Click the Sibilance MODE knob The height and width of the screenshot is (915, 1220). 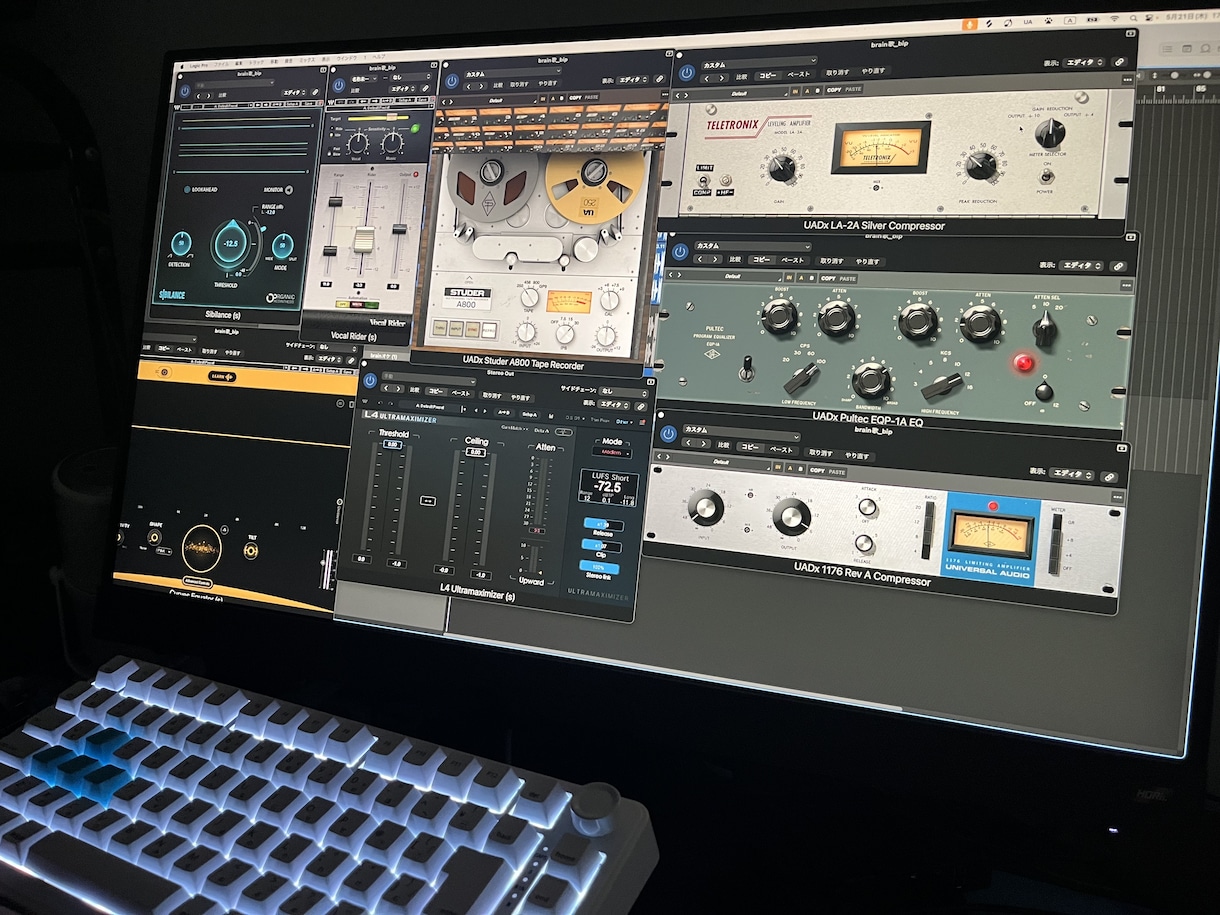[x=283, y=246]
